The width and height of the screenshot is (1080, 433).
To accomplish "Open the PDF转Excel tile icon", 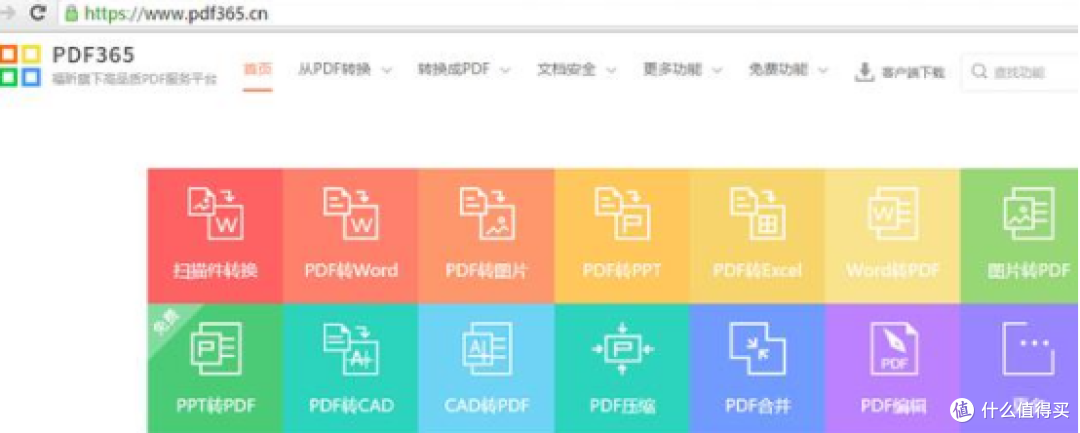I will [x=758, y=213].
